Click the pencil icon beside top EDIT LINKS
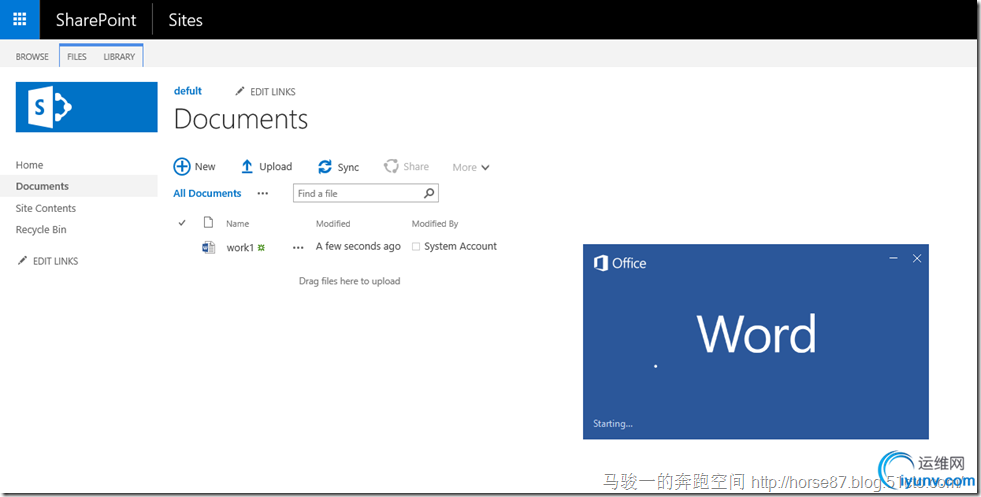The image size is (981, 497). point(240,91)
